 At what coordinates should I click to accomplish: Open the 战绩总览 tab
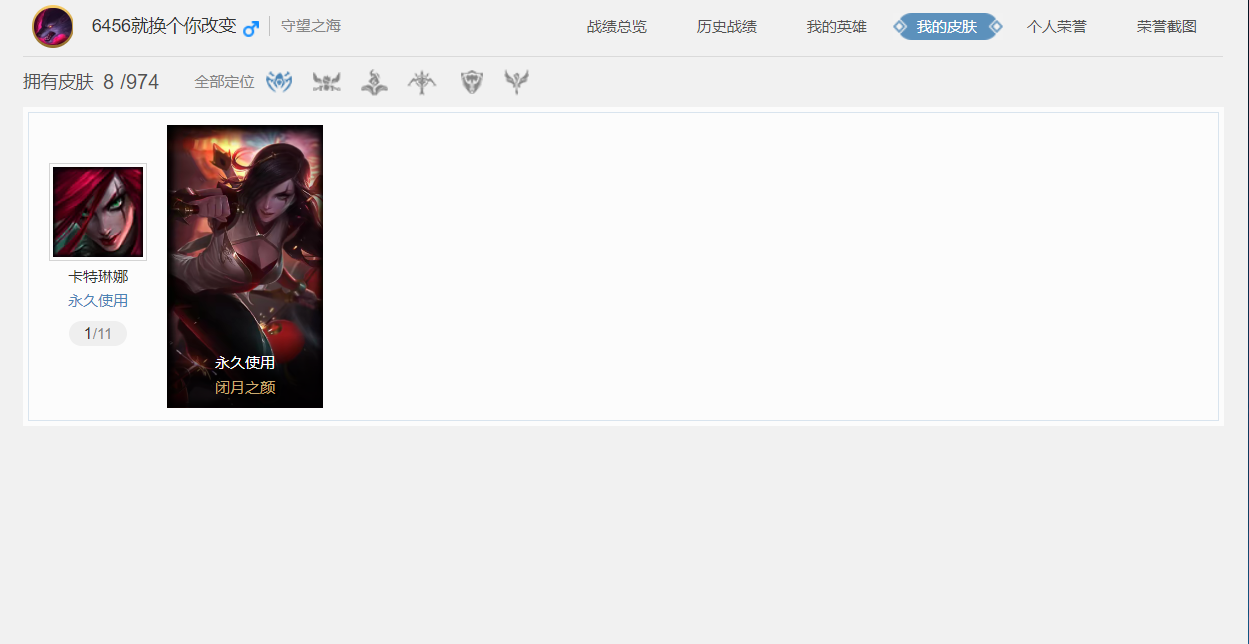coord(617,27)
